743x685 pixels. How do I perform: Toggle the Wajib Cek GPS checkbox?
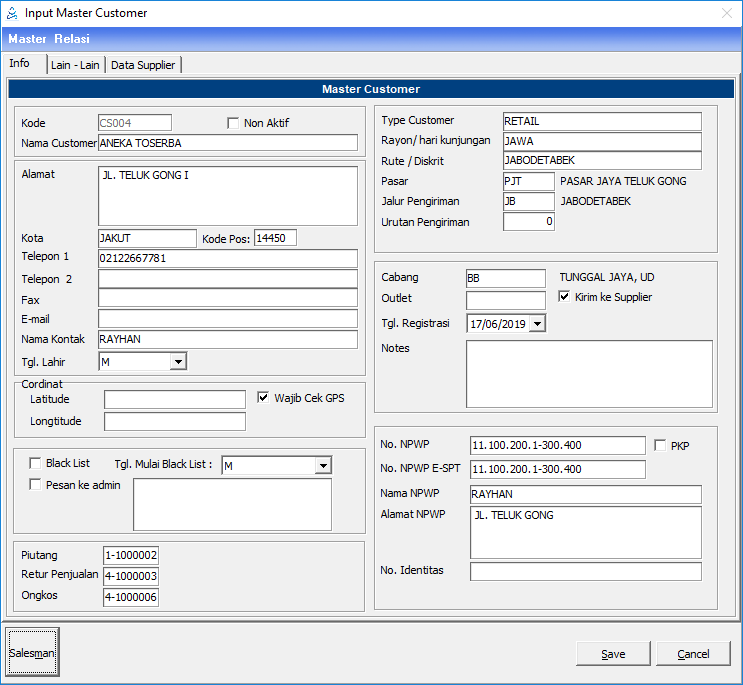tap(264, 397)
